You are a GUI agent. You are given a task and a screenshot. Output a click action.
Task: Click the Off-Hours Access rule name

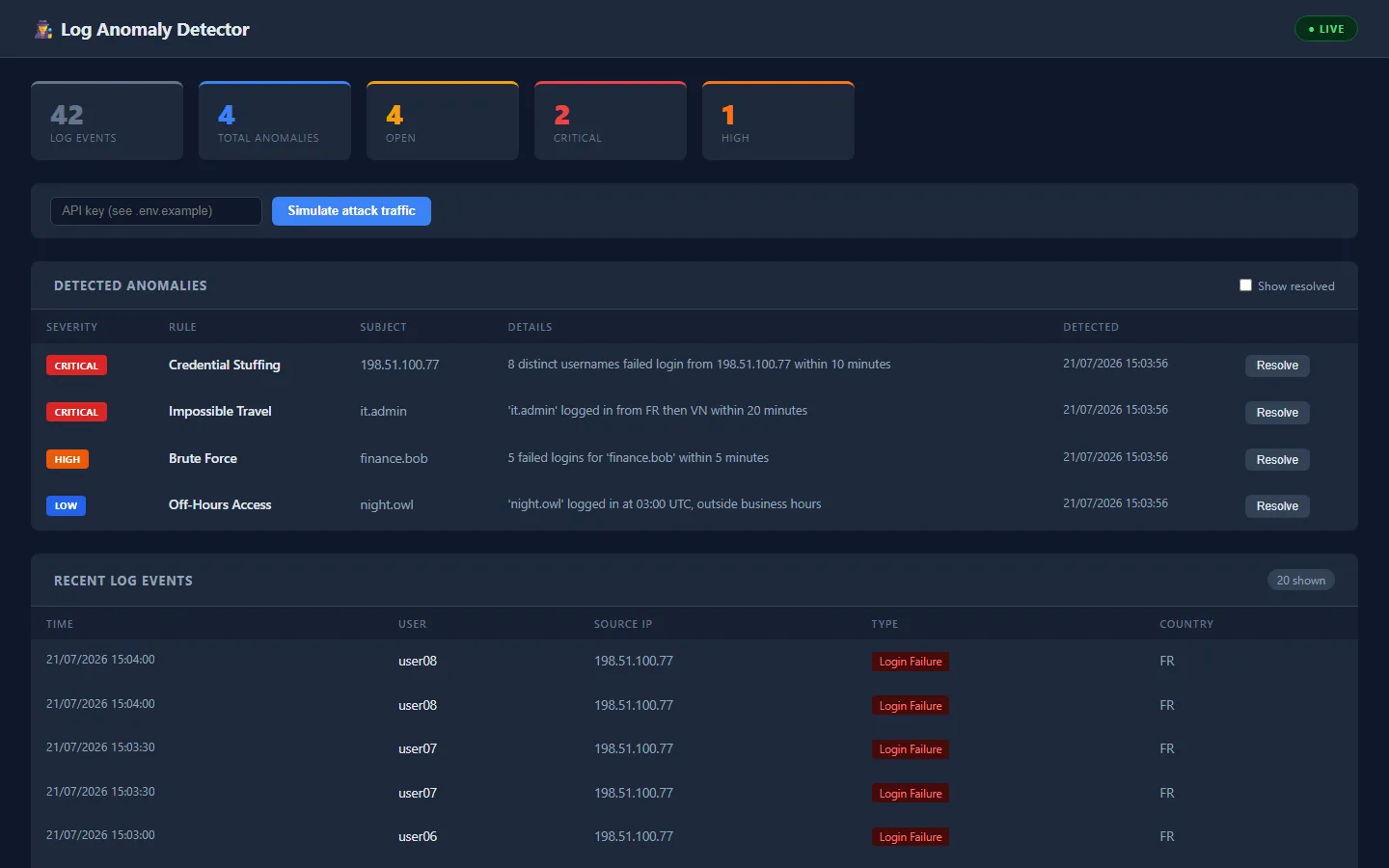[x=220, y=504]
